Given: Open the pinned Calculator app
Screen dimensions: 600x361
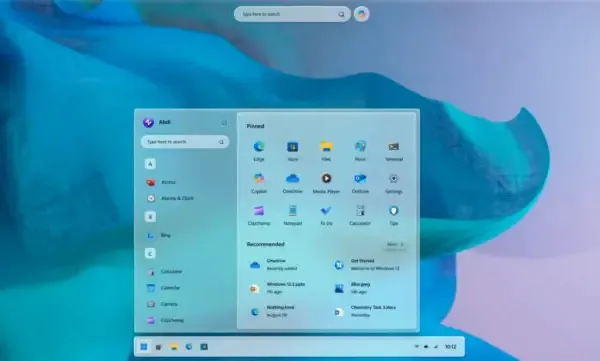Looking at the screenshot, I should click(360, 215).
